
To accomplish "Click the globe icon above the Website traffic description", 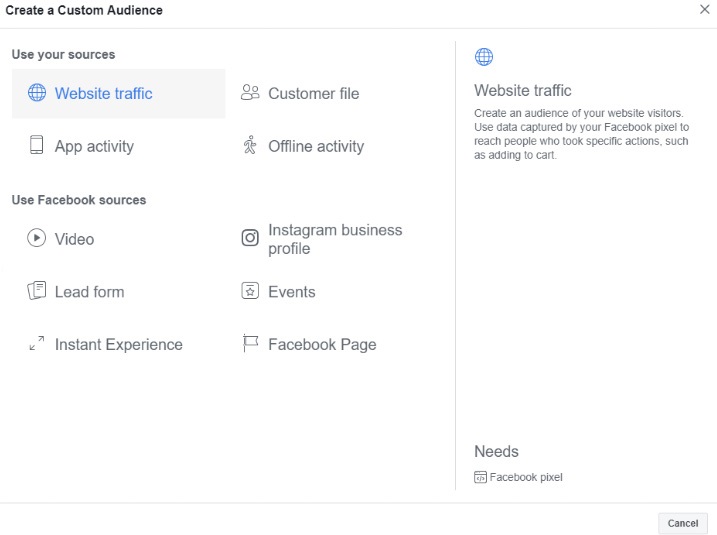I will 484,57.
